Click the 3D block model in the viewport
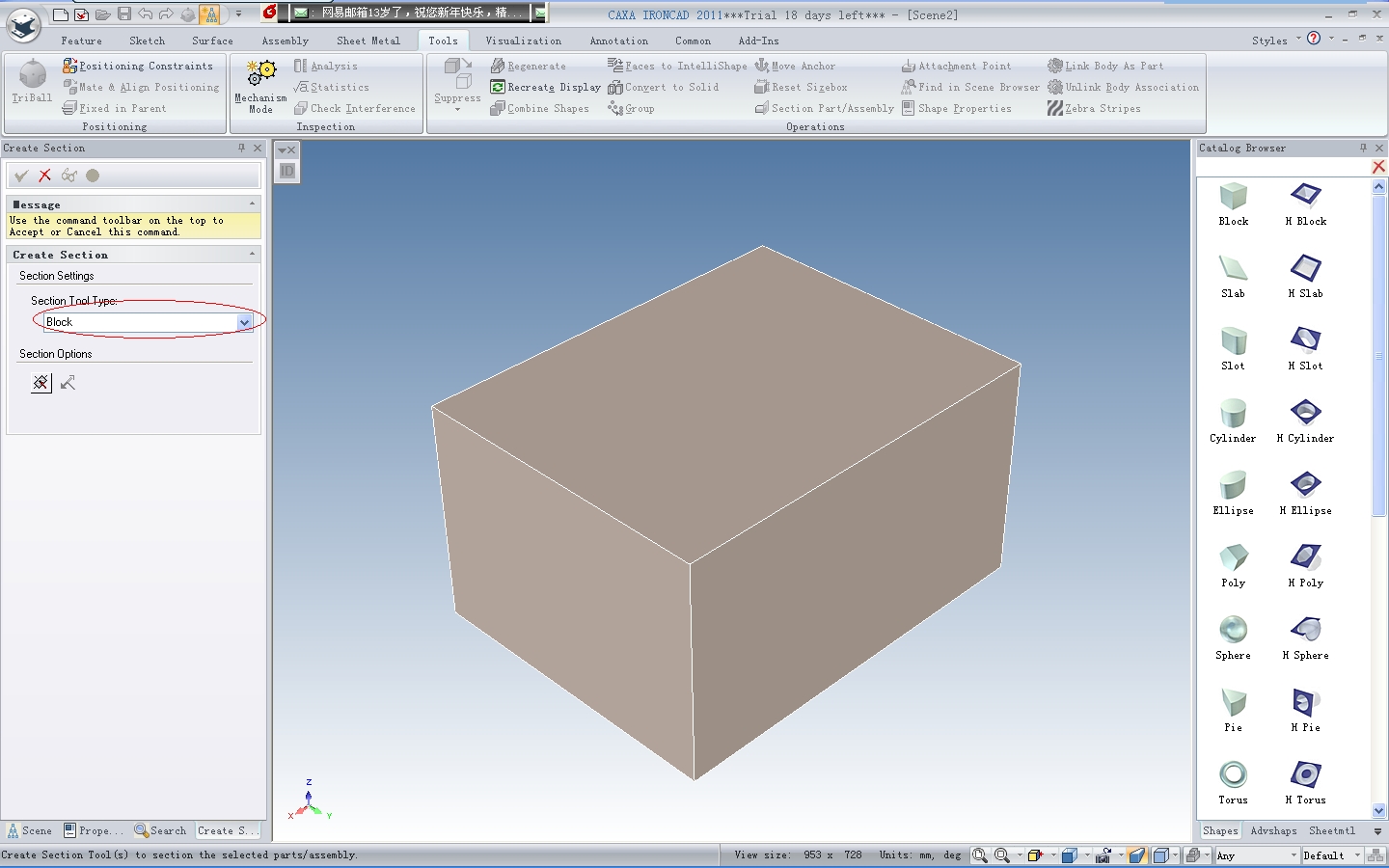This screenshot has height=868, width=1389. (725, 511)
